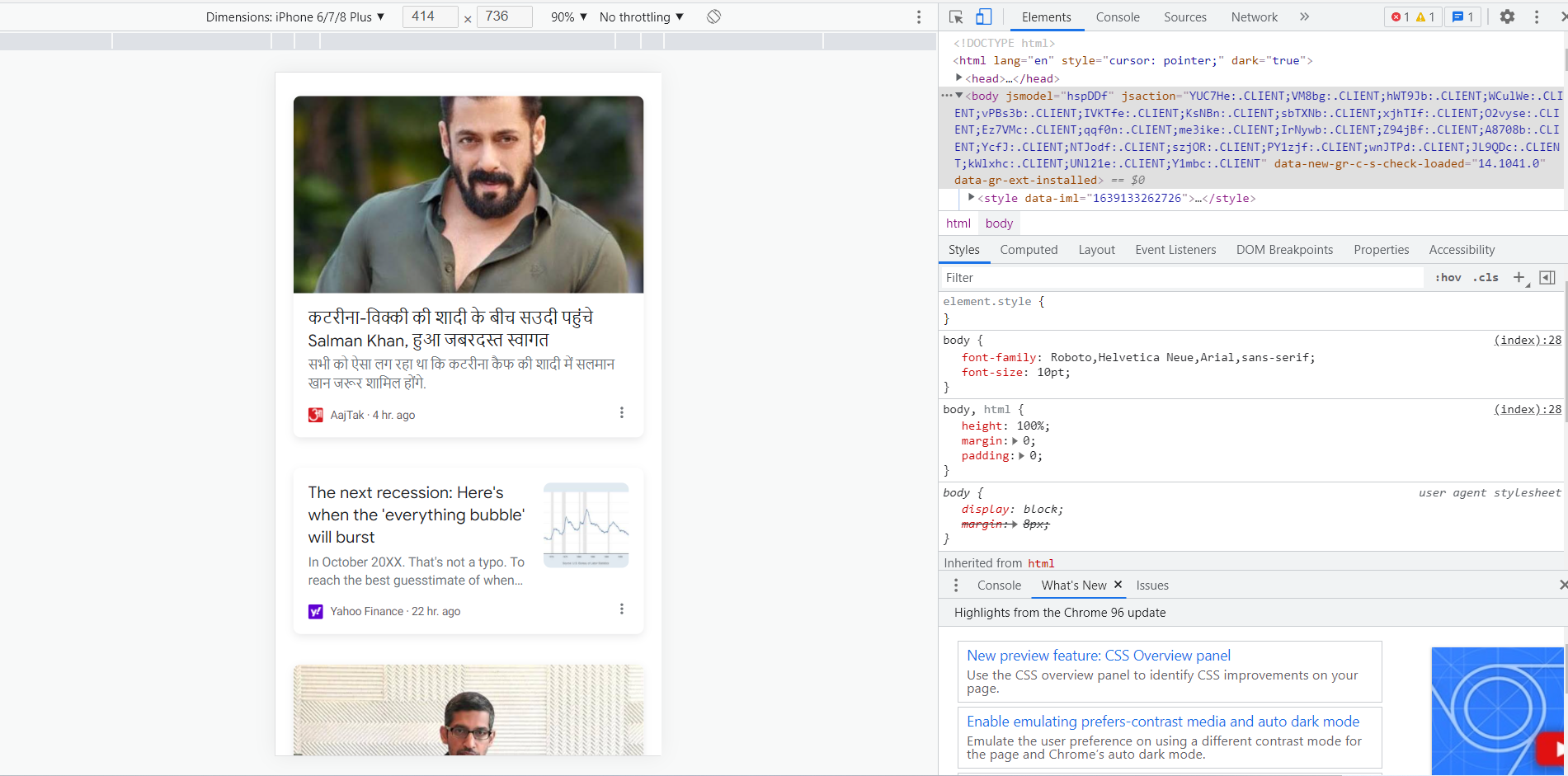Click the recession chart thumbnail
The image size is (1568, 776).
(x=586, y=525)
